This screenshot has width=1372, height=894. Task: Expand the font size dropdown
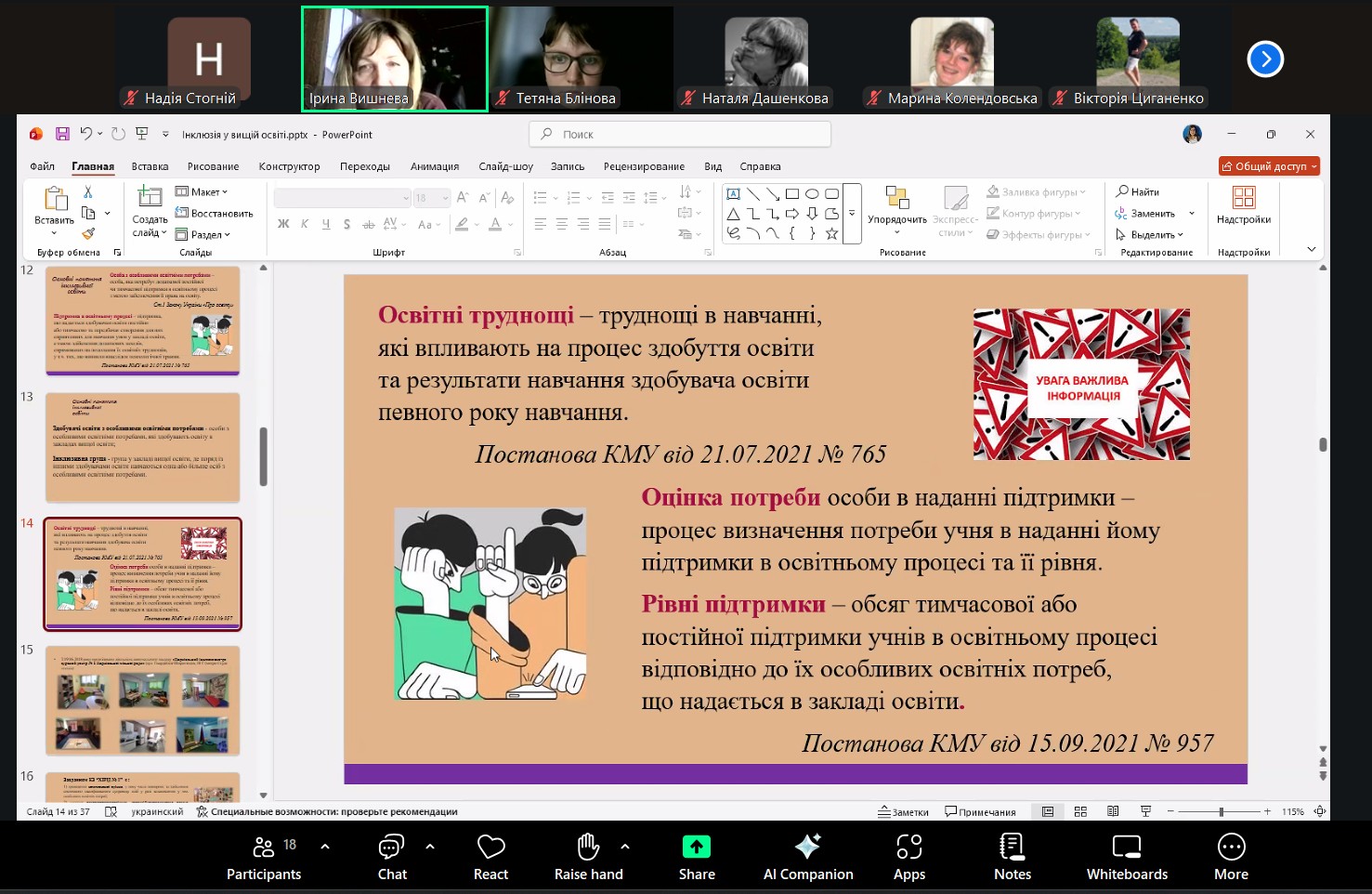(443, 197)
